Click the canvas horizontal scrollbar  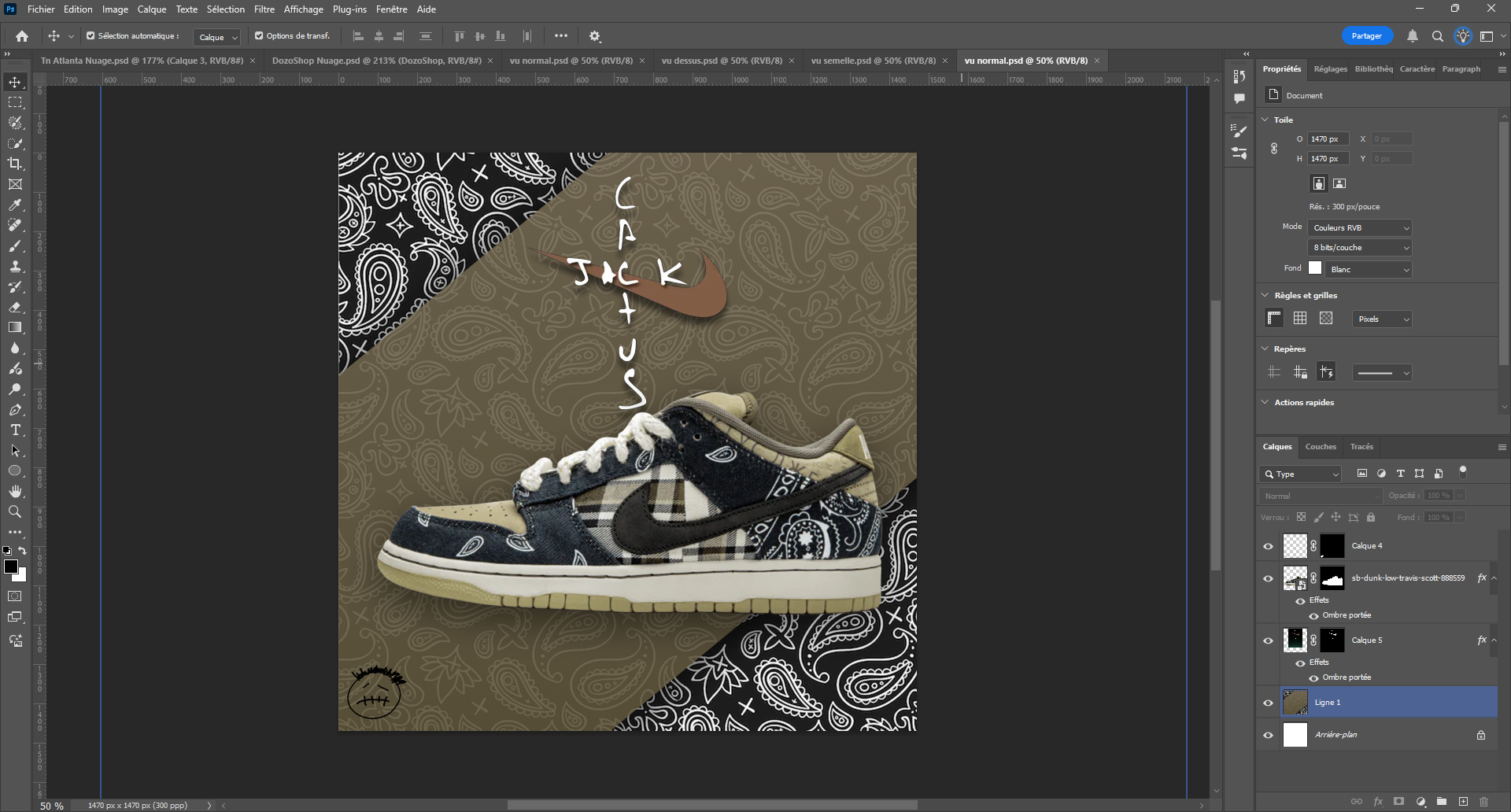(x=712, y=805)
